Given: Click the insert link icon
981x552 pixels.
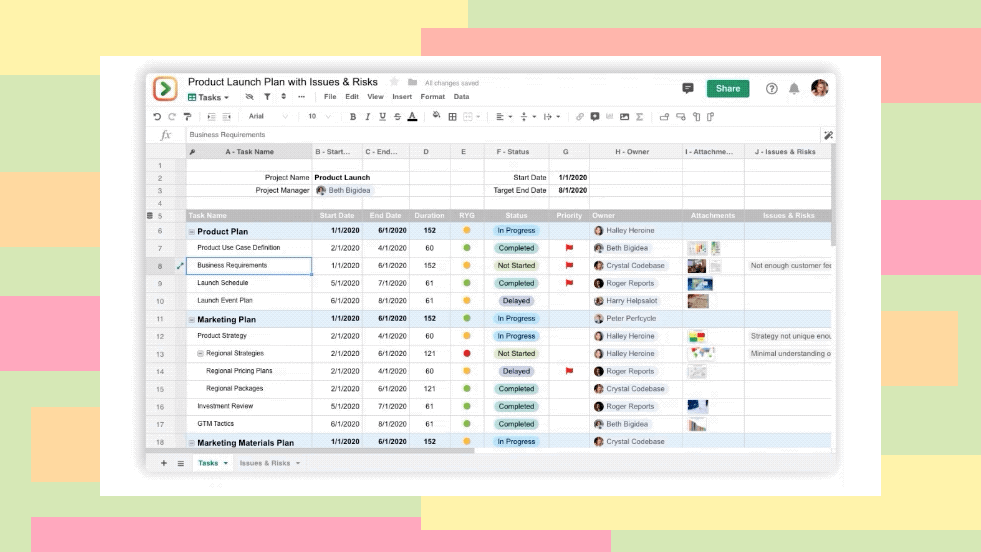Looking at the screenshot, I should tap(579, 117).
